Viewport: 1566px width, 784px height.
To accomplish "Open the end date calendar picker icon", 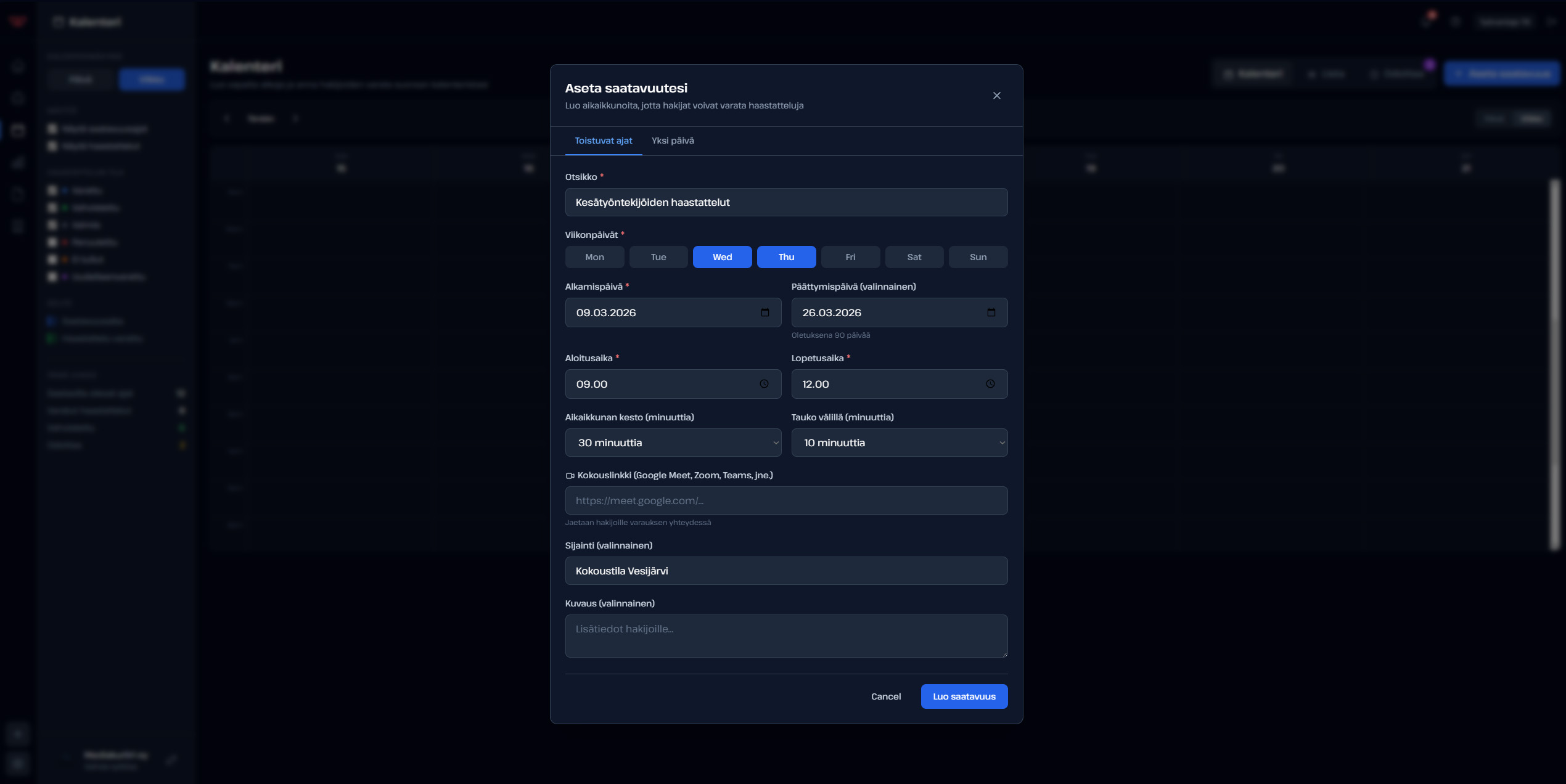I will click(991, 312).
